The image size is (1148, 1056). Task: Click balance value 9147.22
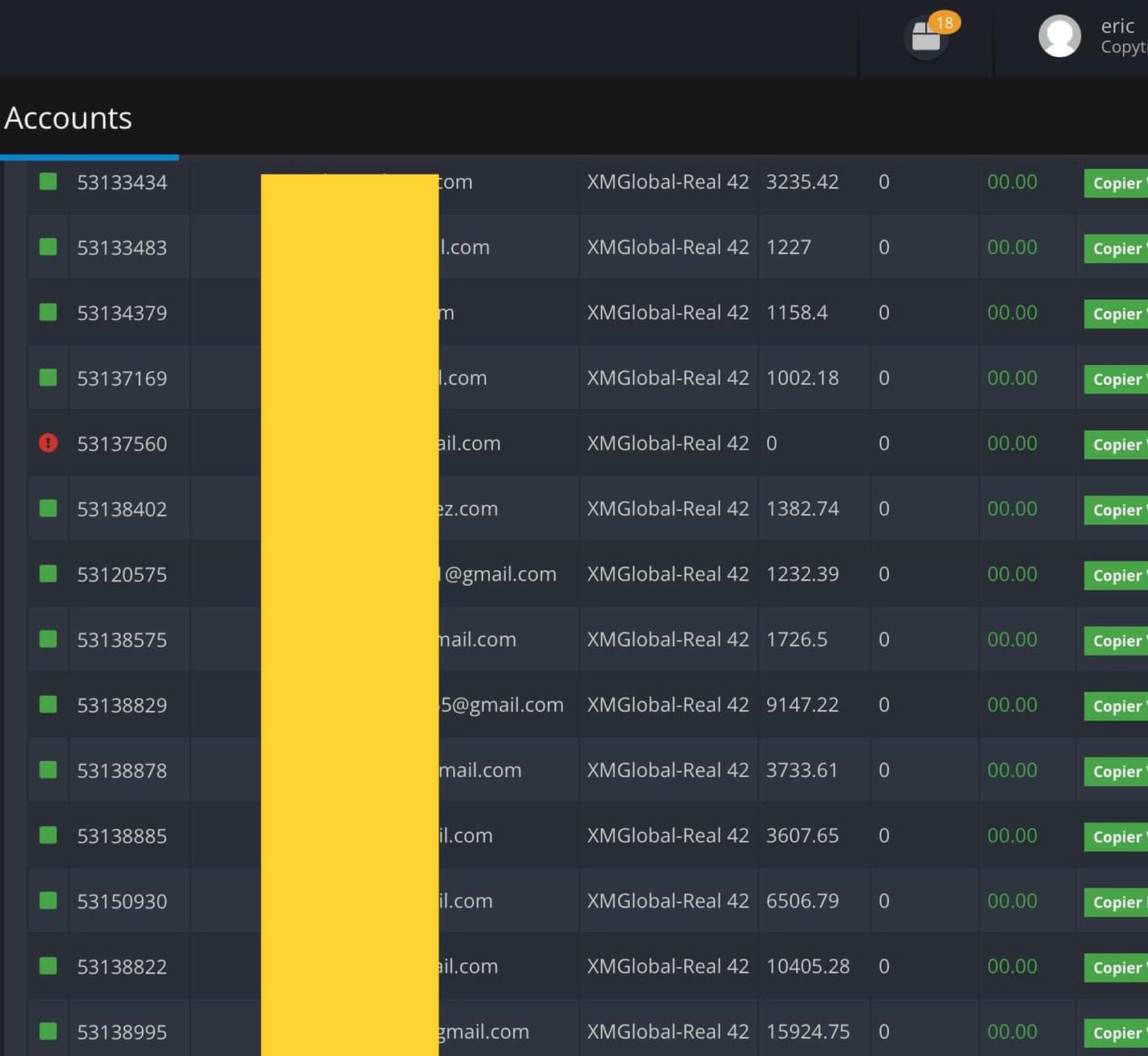click(x=802, y=704)
